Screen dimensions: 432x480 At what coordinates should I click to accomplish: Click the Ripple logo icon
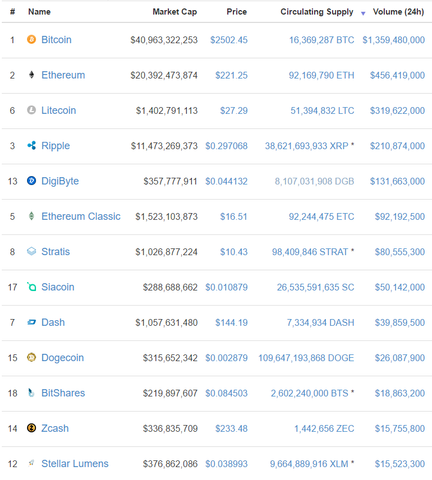click(x=31, y=145)
